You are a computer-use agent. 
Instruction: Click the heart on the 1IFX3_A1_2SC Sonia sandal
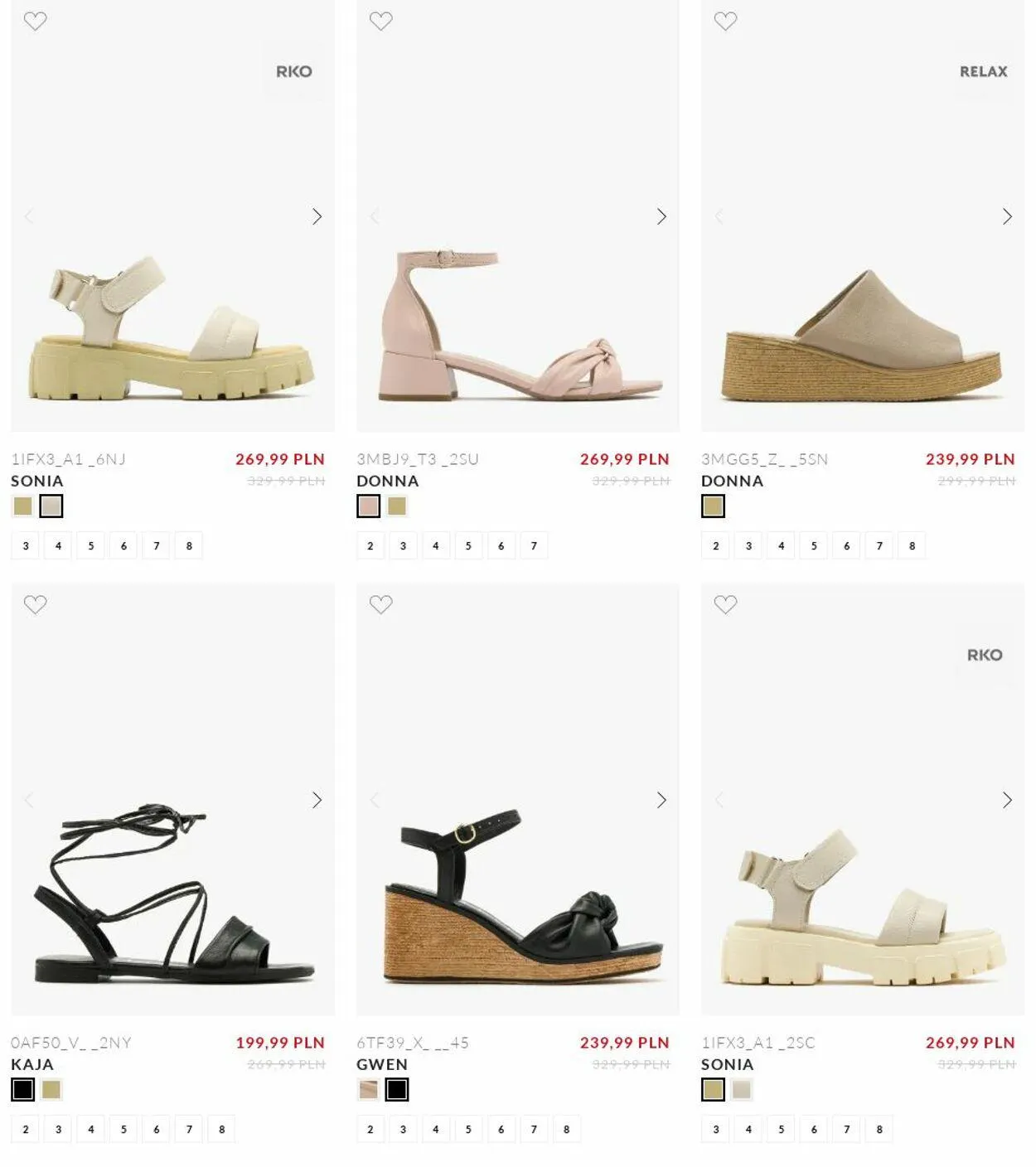[725, 604]
